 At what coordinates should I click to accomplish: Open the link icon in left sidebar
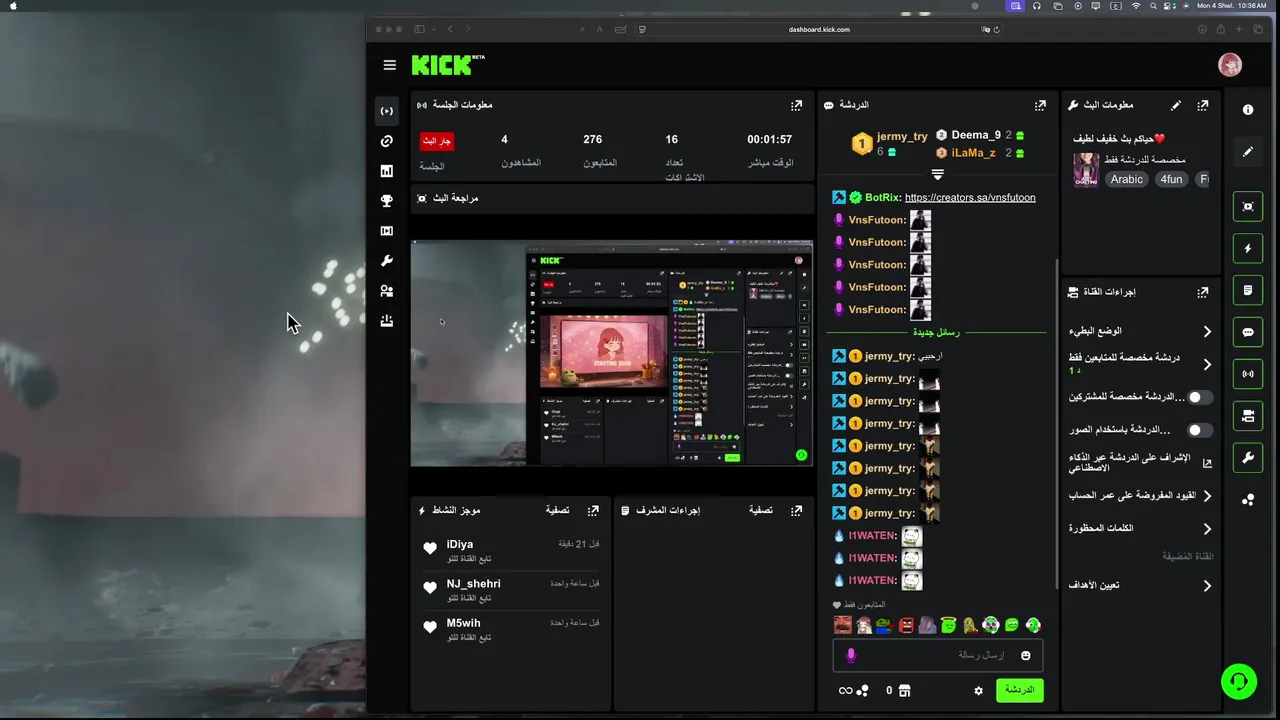(387, 141)
